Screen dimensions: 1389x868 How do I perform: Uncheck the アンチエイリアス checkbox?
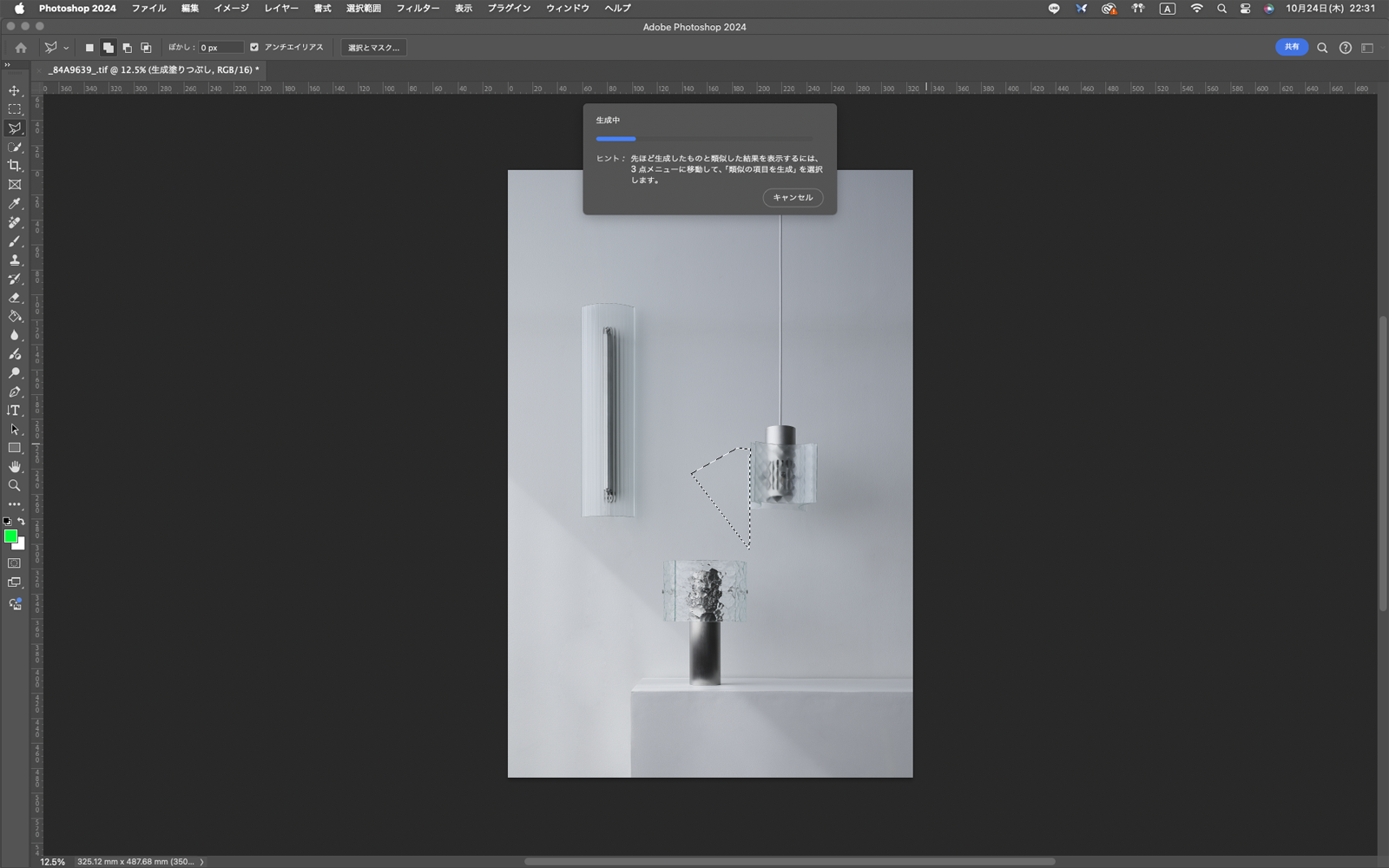(x=254, y=48)
